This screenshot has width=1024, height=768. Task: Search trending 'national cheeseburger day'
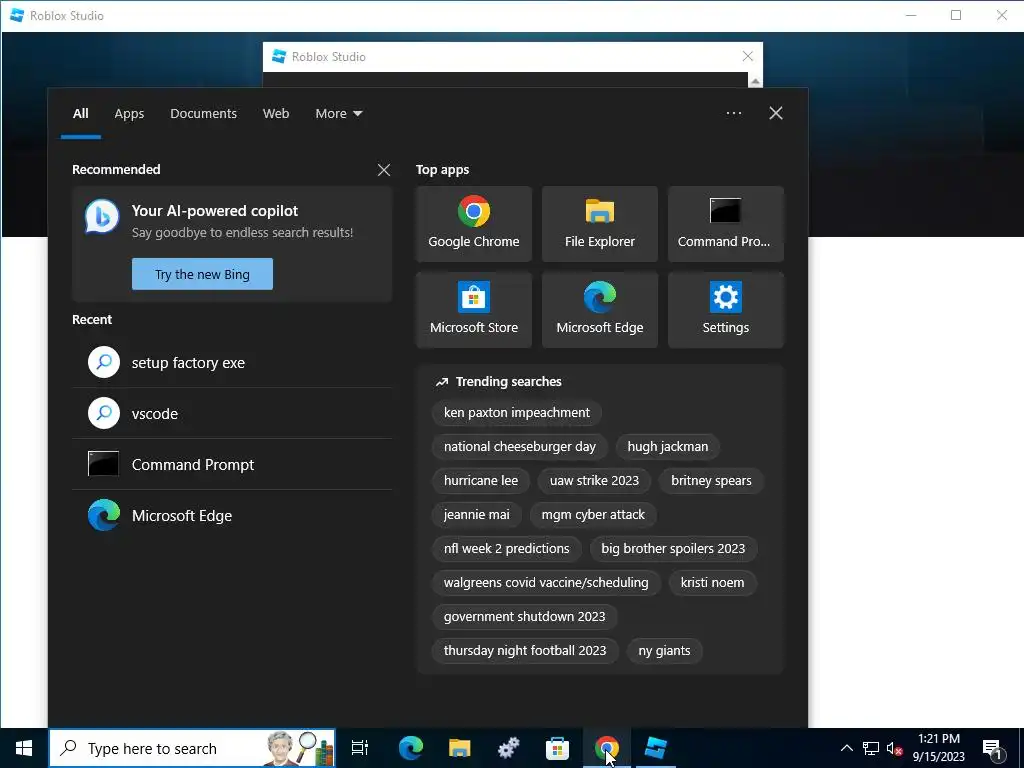[519, 447]
